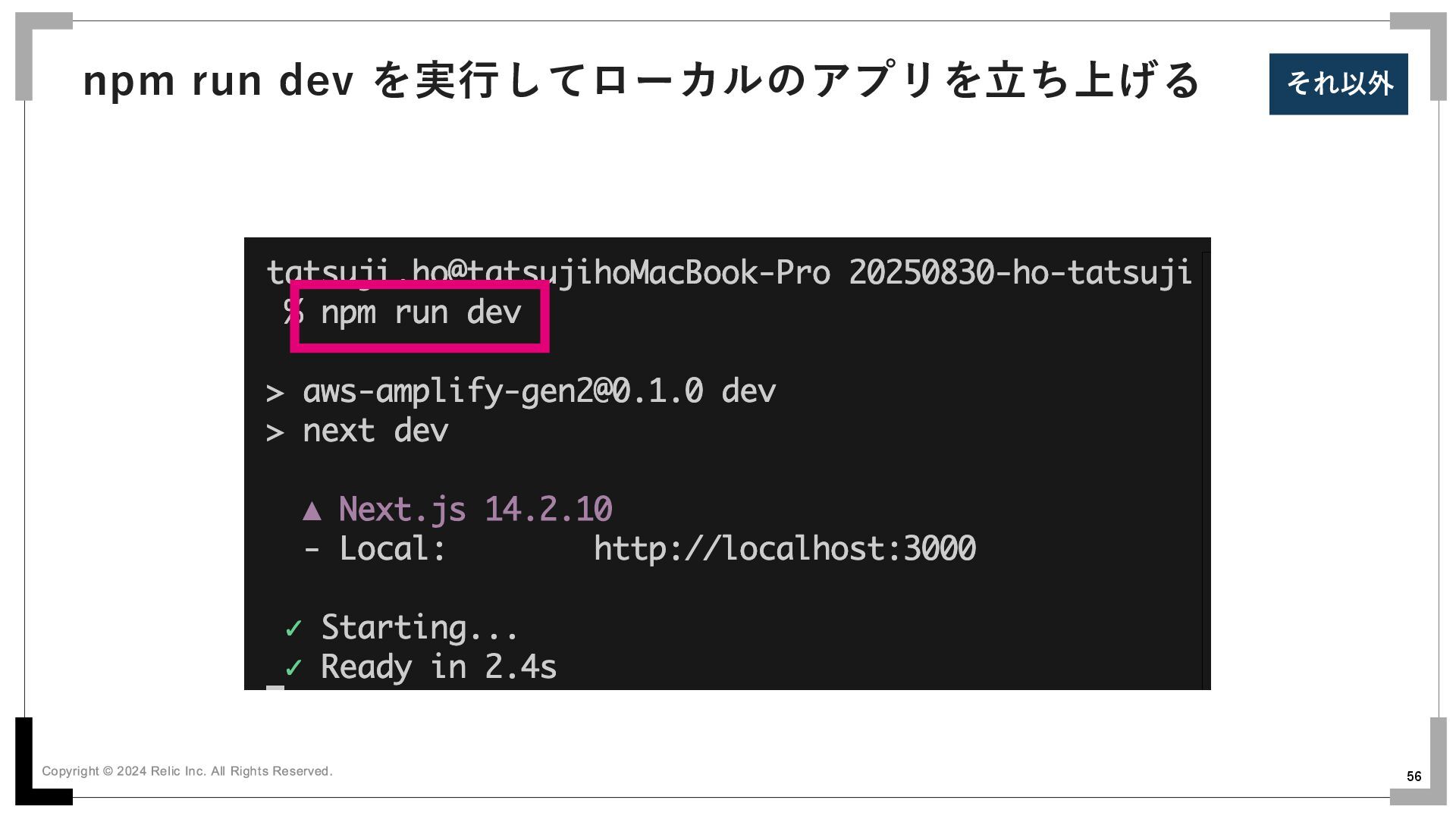Open the http://localhost:3000 URL

(785, 549)
